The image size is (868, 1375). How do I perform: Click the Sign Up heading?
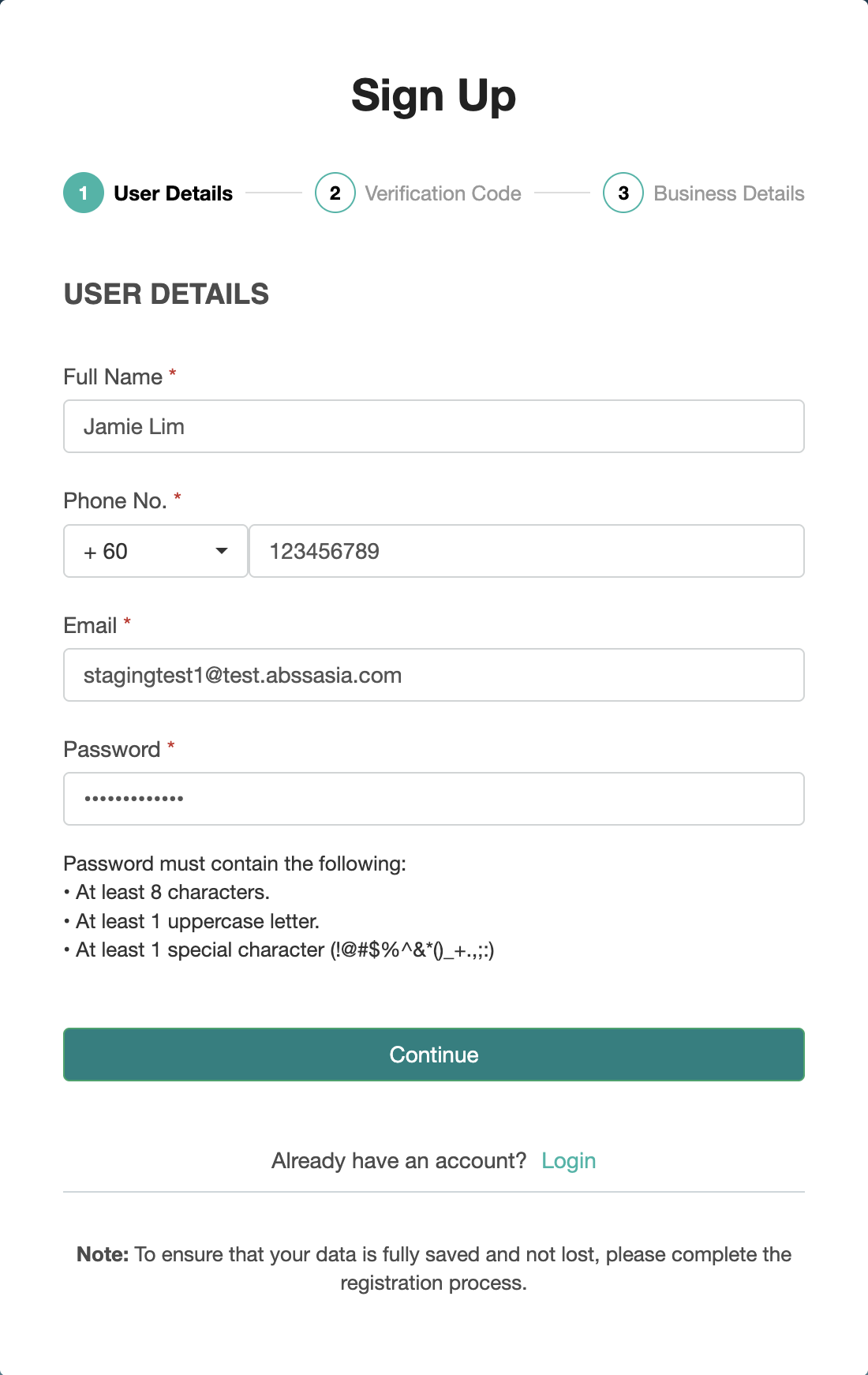point(434,96)
